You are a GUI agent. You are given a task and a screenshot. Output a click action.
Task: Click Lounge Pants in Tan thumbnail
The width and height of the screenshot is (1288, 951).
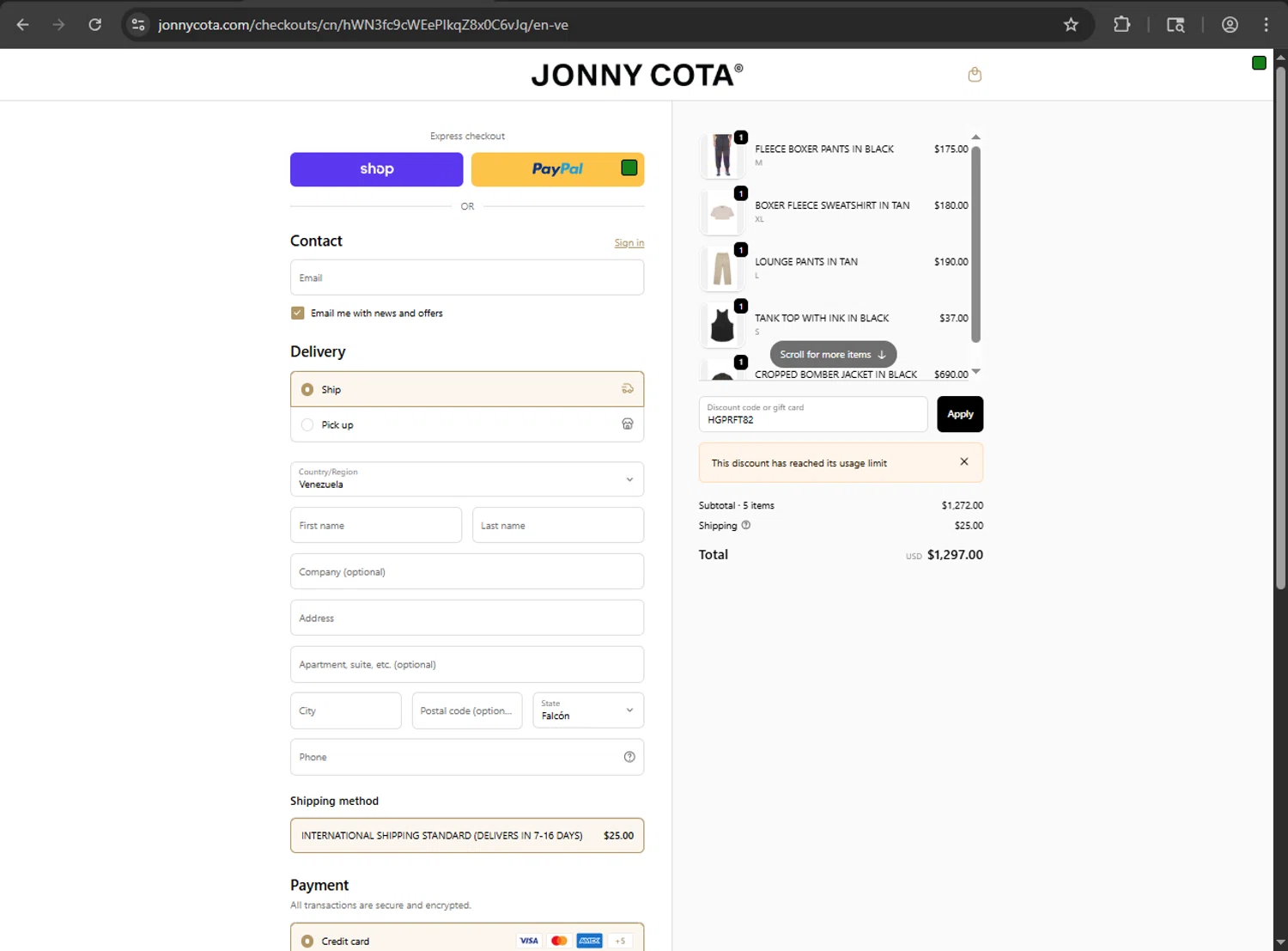[x=722, y=268]
